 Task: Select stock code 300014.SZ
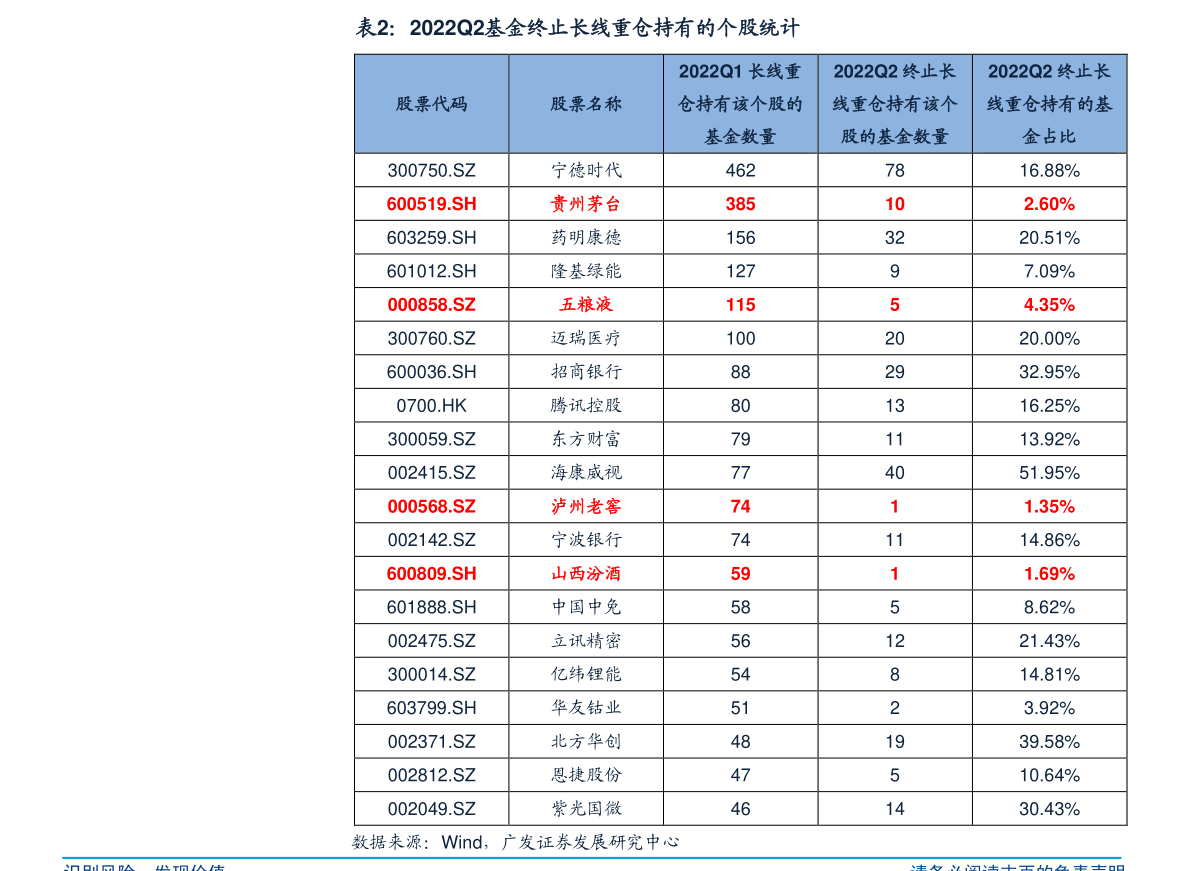431,674
